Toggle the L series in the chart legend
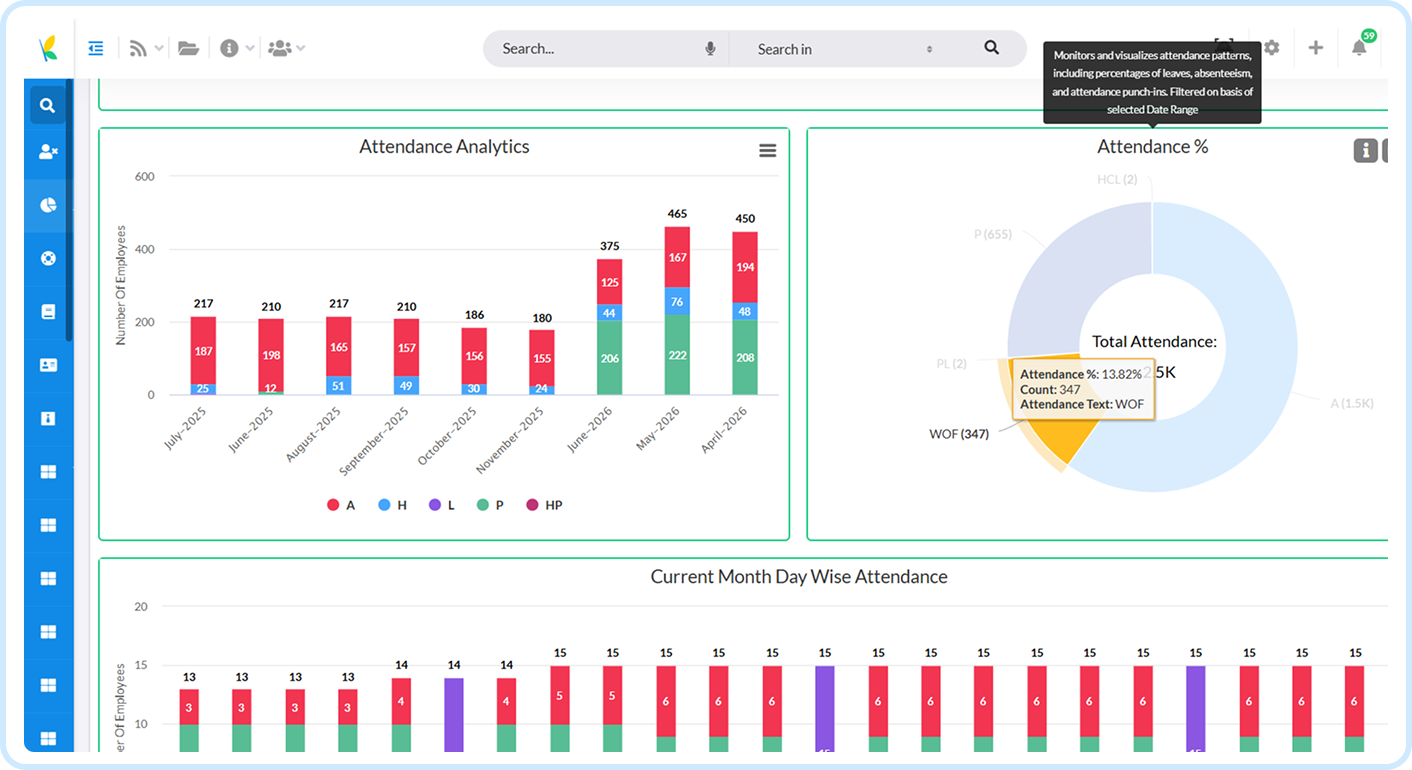1412x770 pixels. click(442, 505)
